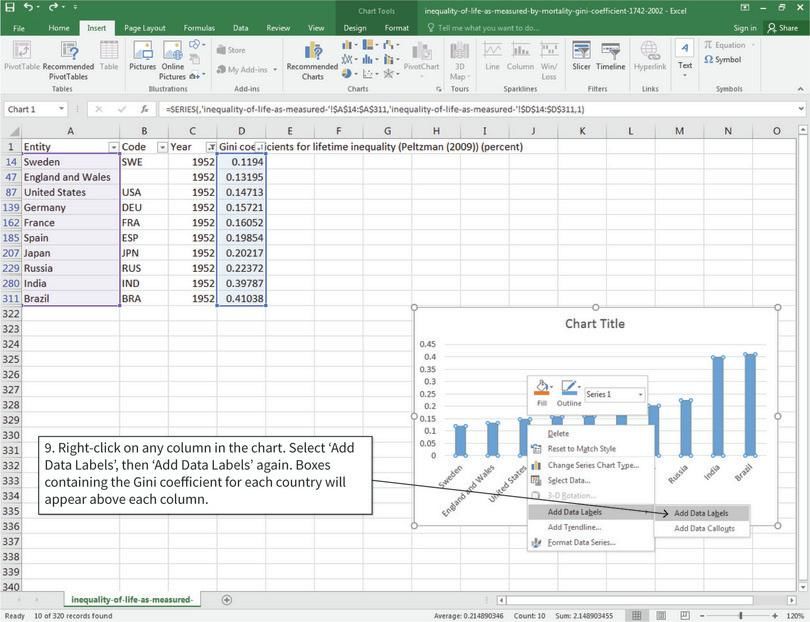
Task: Switch to Page Layout view in status bar
Action: 660,616
